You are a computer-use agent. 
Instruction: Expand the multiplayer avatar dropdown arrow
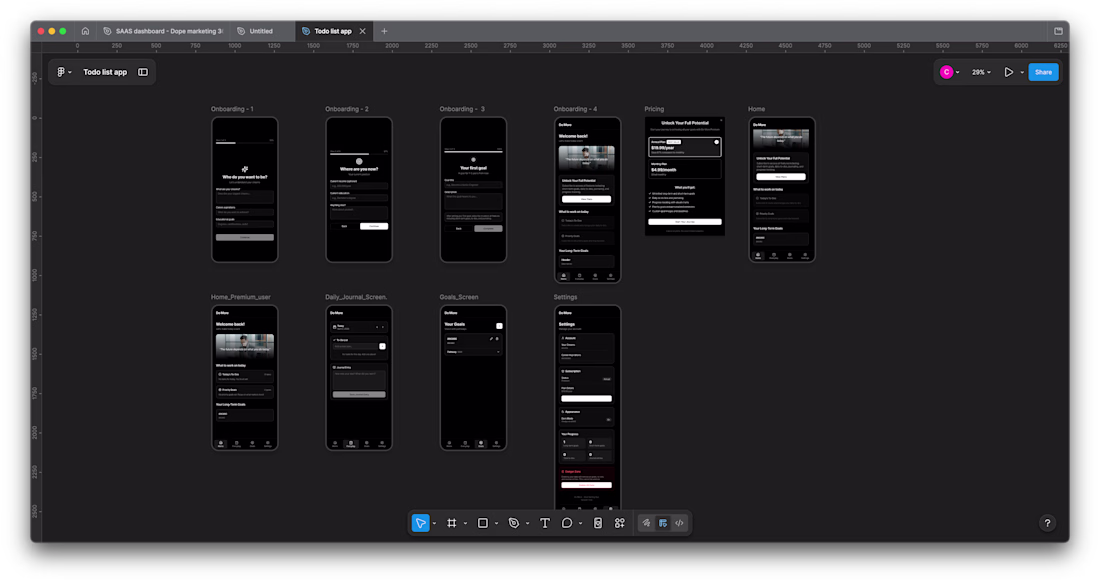(958, 72)
